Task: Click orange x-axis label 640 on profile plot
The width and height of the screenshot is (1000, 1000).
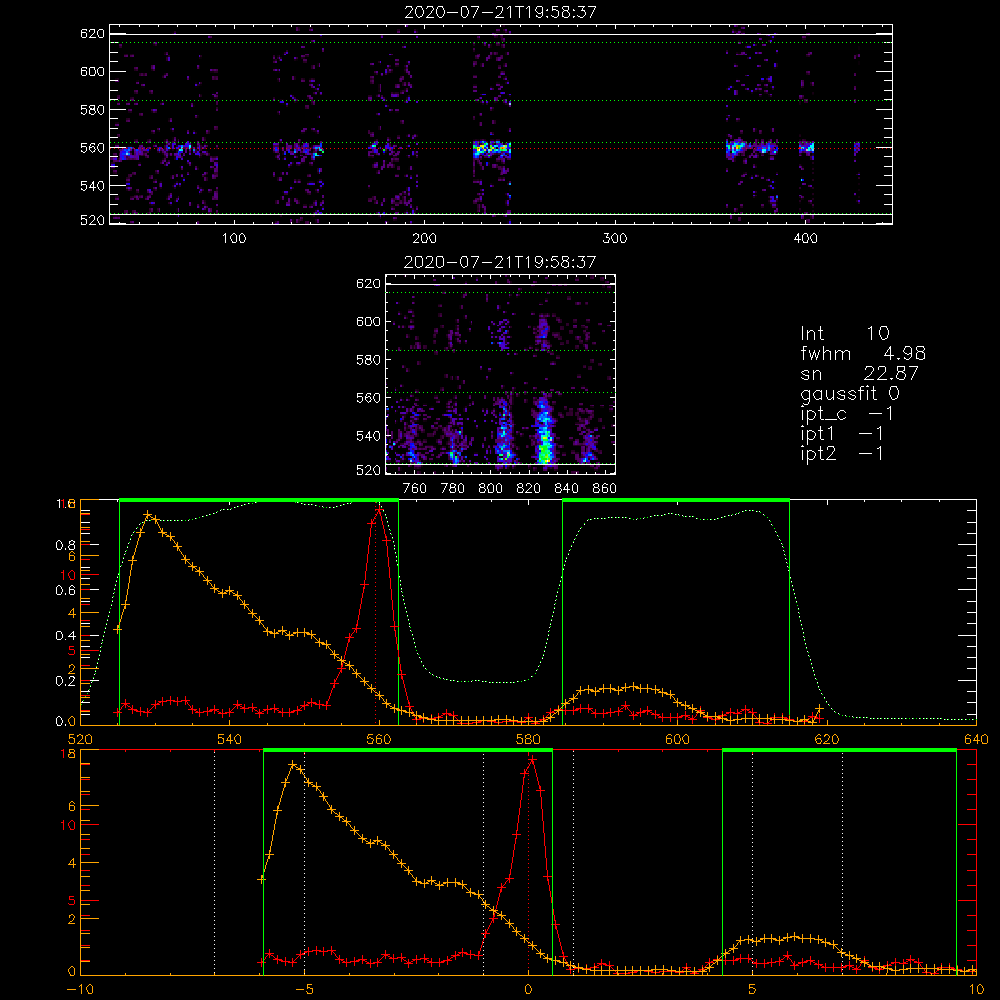Action: [976, 740]
